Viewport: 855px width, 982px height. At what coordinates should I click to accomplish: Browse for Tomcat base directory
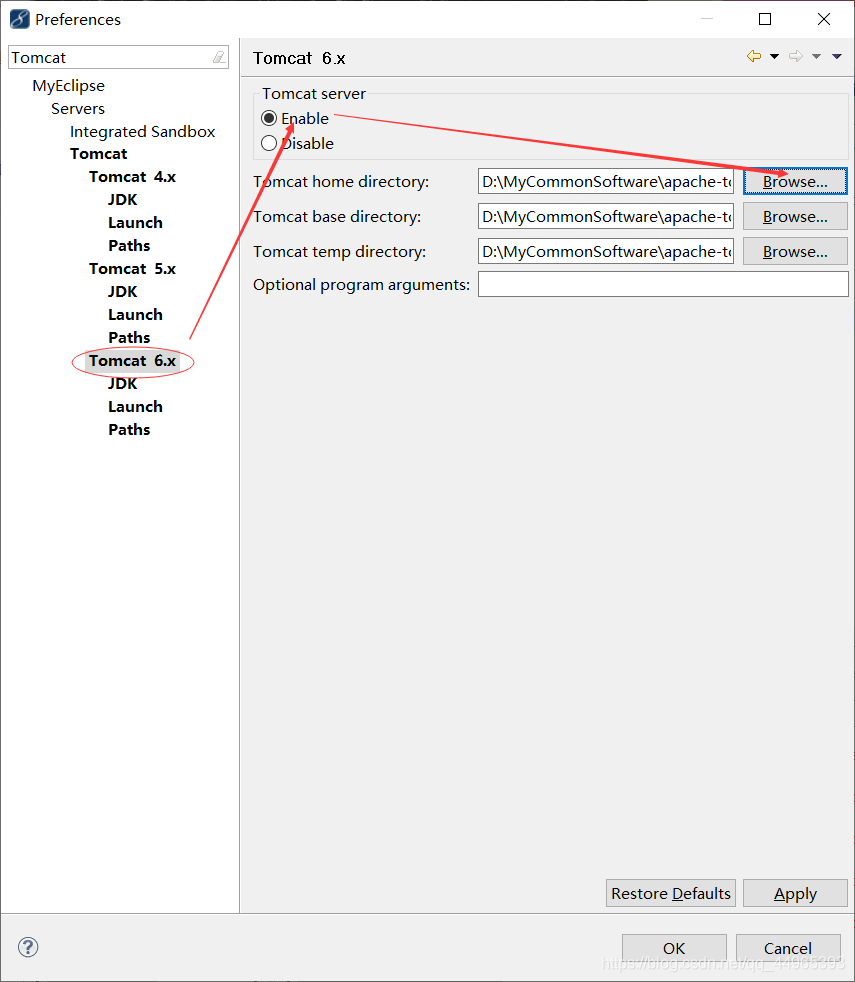tap(795, 217)
